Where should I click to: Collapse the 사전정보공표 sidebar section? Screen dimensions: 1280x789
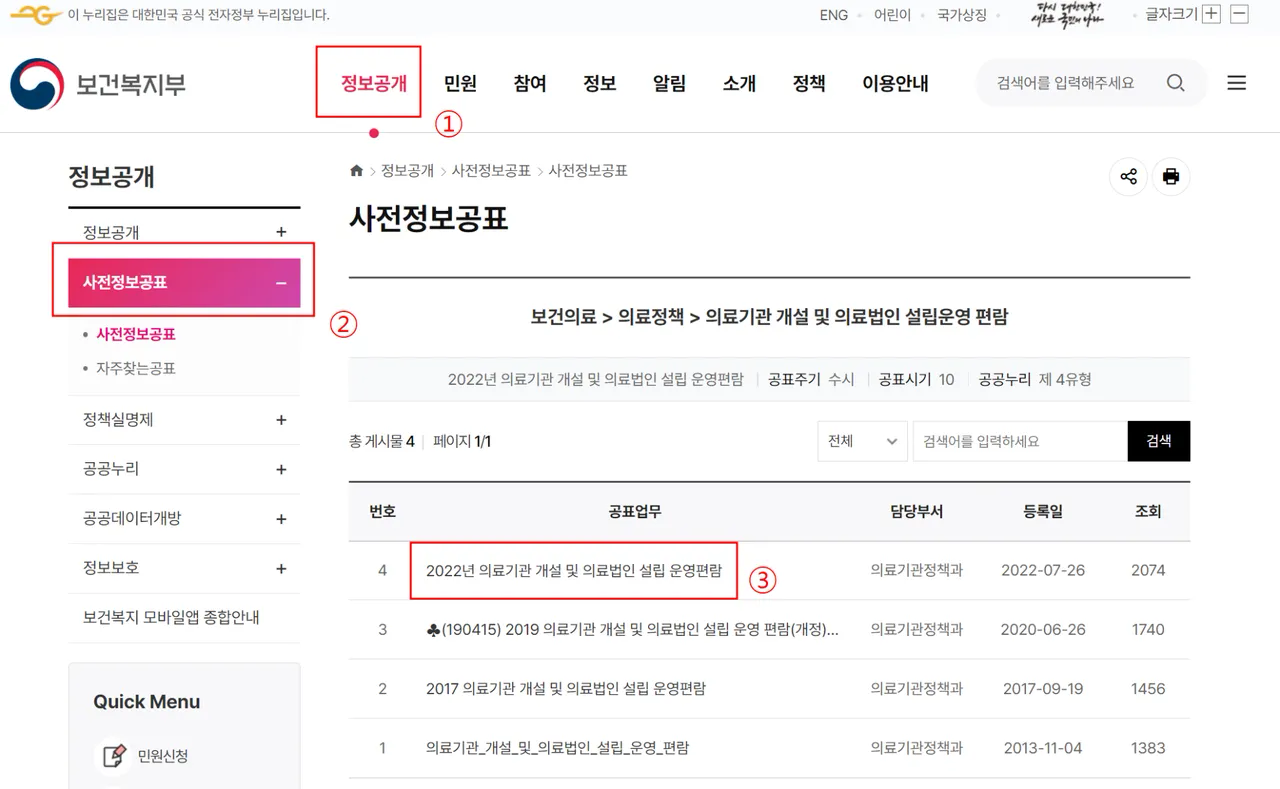coord(281,283)
